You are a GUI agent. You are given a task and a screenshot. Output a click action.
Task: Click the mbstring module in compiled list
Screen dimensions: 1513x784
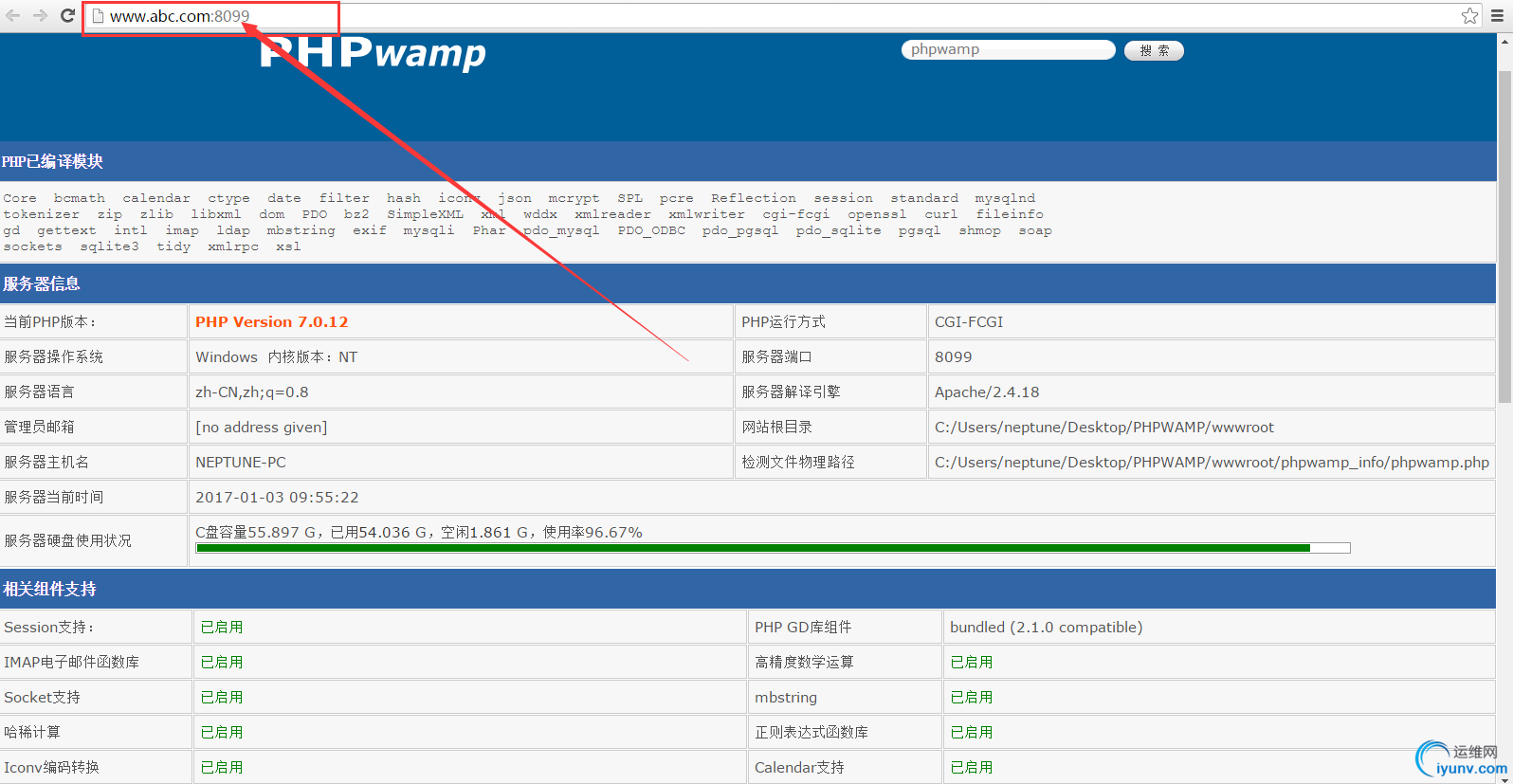click(x=301, y=230)
